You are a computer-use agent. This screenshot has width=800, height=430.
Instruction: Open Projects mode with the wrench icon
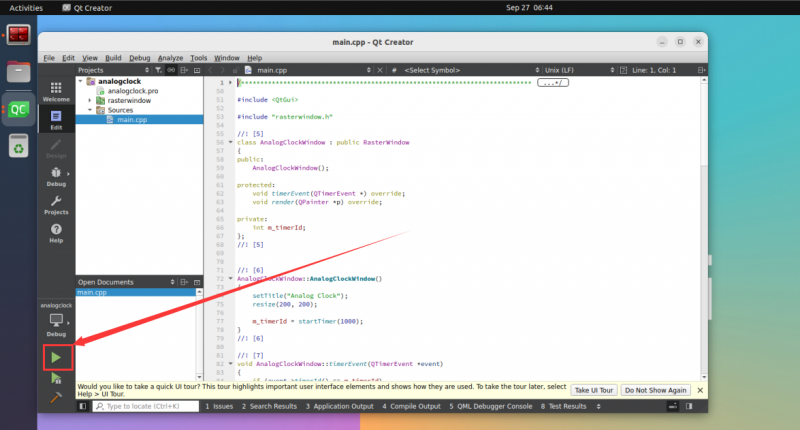[56, 205]
